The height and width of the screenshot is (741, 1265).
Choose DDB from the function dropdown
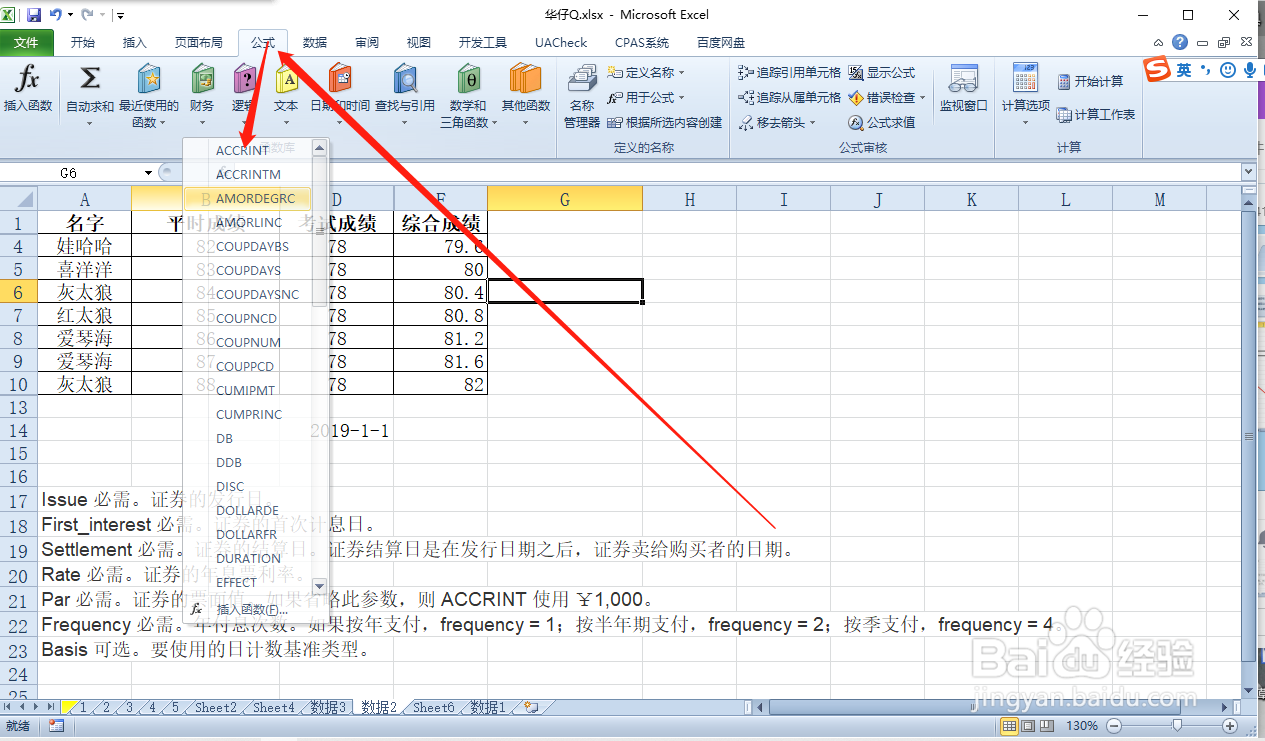pos(248,462)
